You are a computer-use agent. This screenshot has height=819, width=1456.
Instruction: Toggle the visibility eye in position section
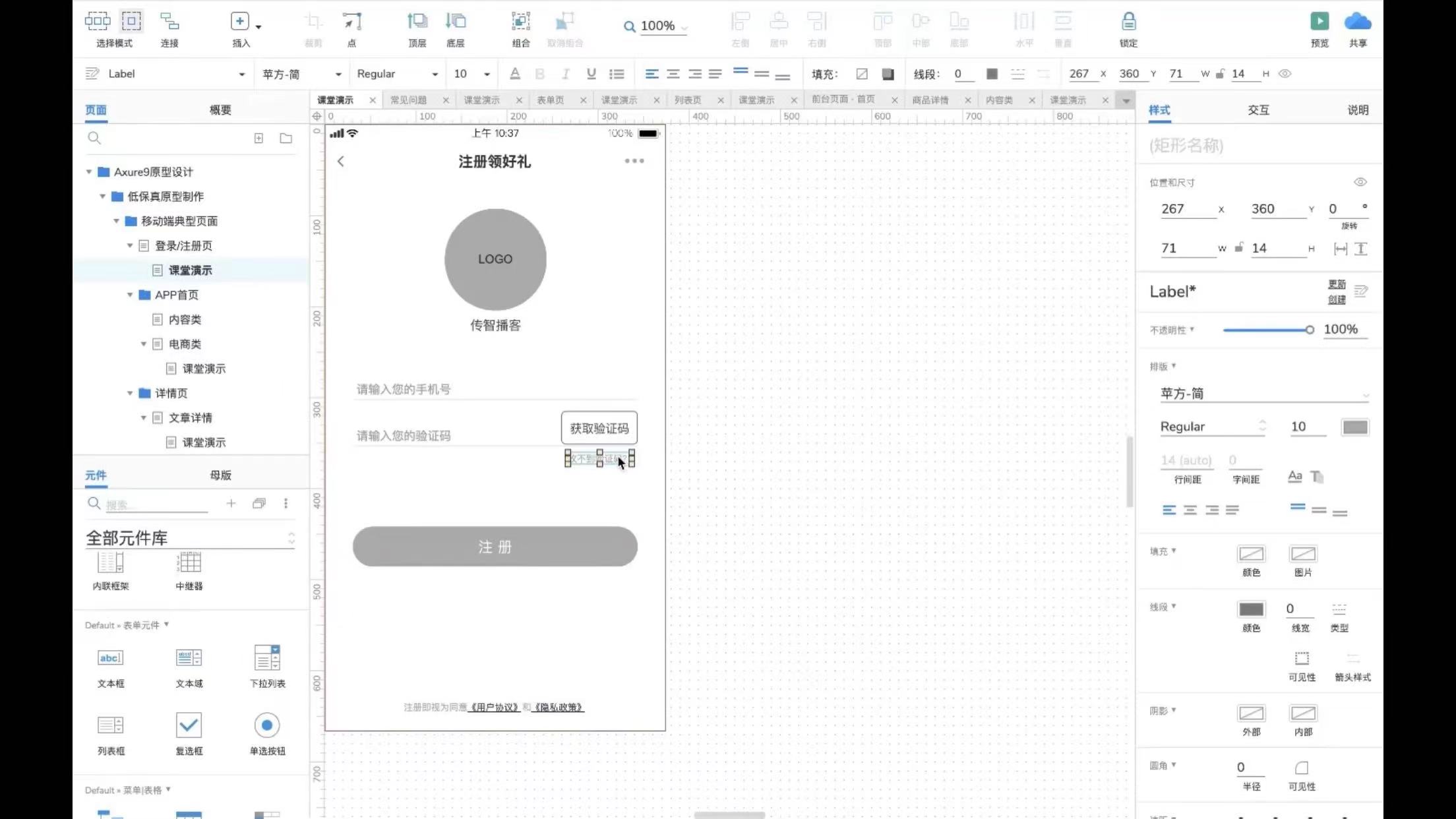point(1360,182)
